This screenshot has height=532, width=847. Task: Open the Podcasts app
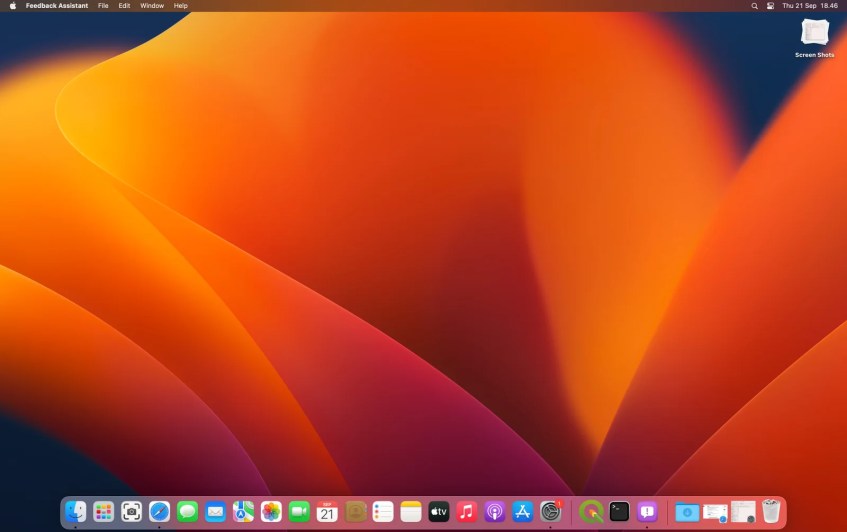(494, 511)
